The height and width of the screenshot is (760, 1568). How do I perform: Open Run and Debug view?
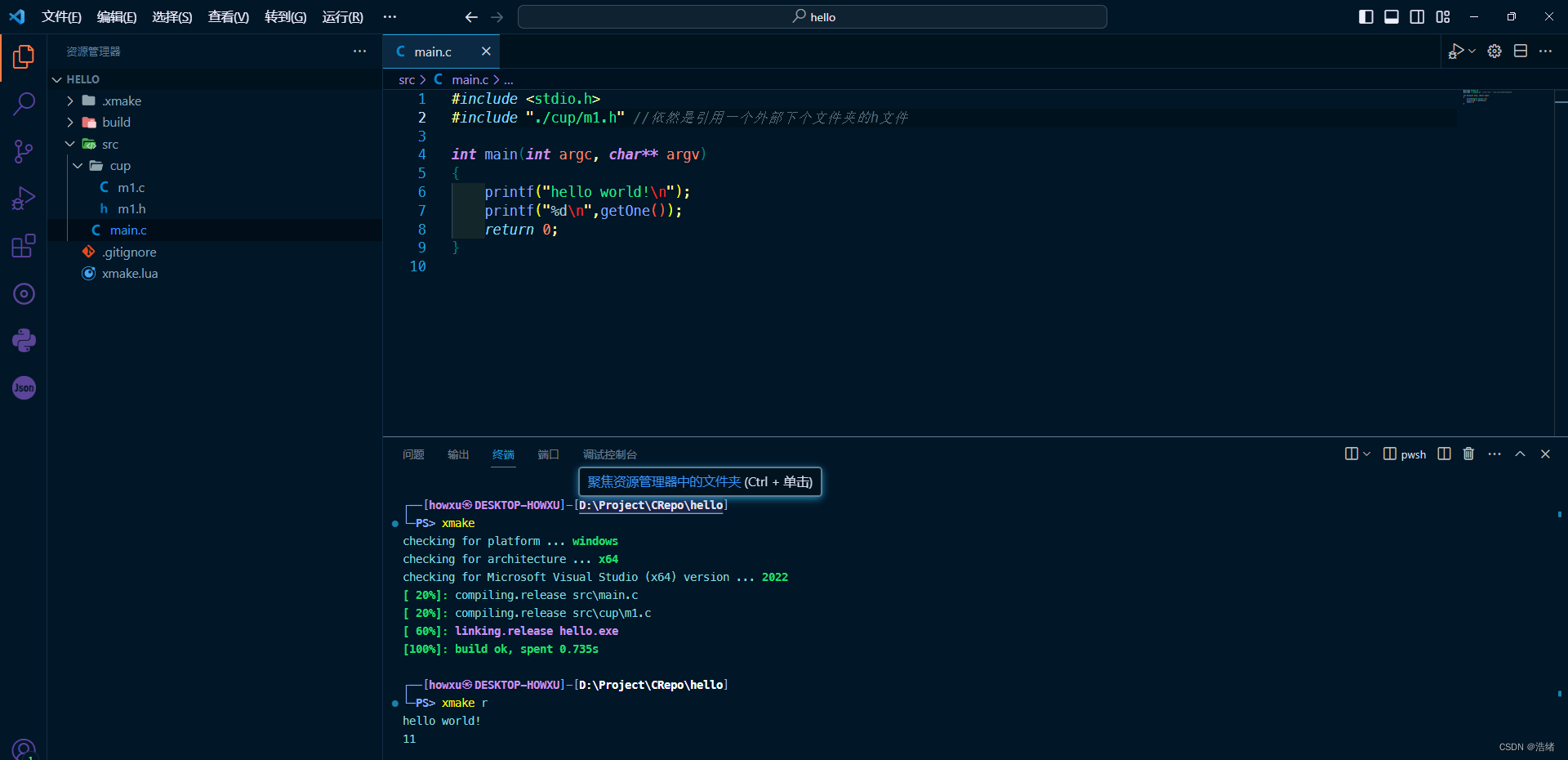pos(24,199)
